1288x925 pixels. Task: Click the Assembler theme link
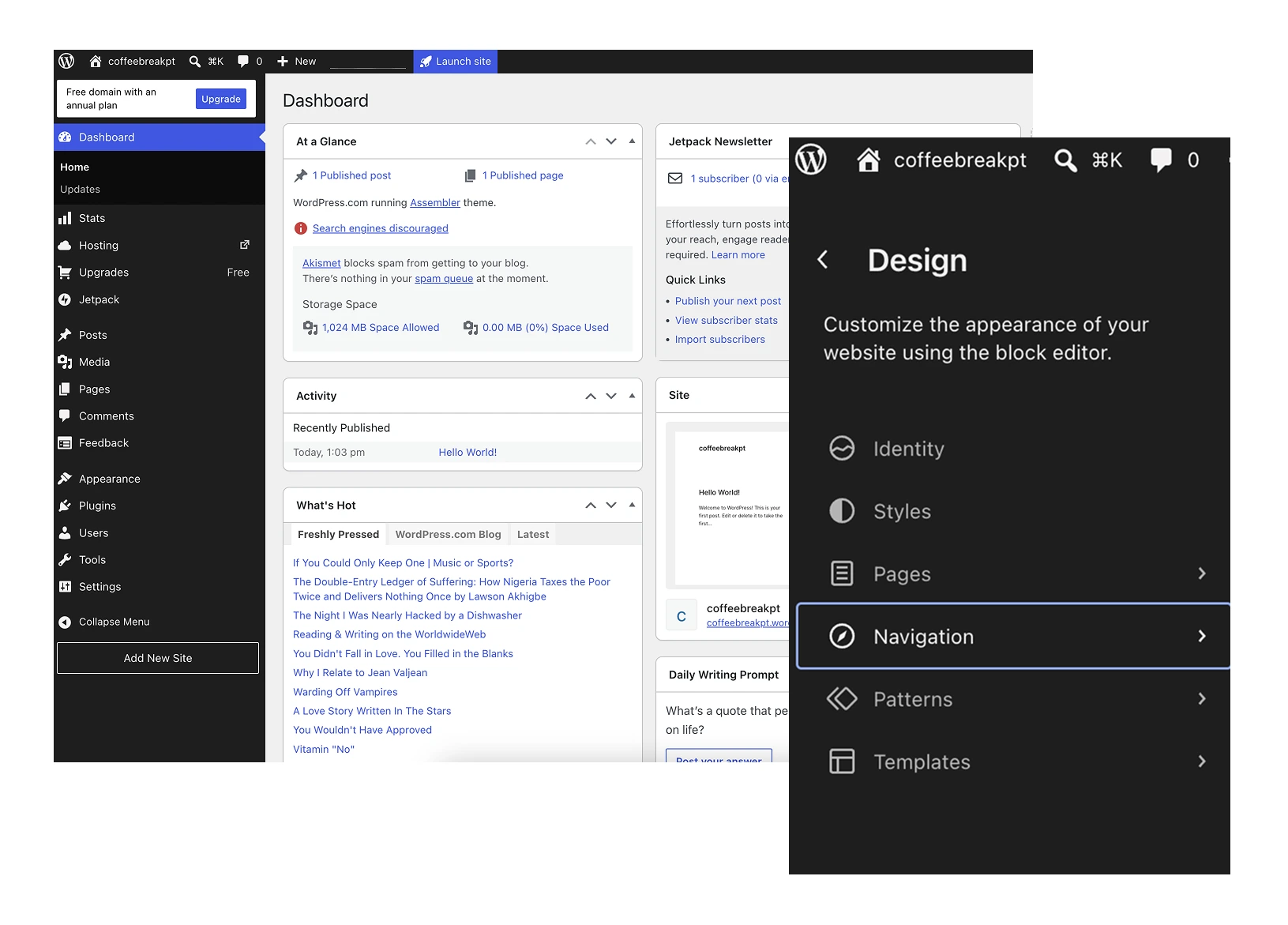435,202
